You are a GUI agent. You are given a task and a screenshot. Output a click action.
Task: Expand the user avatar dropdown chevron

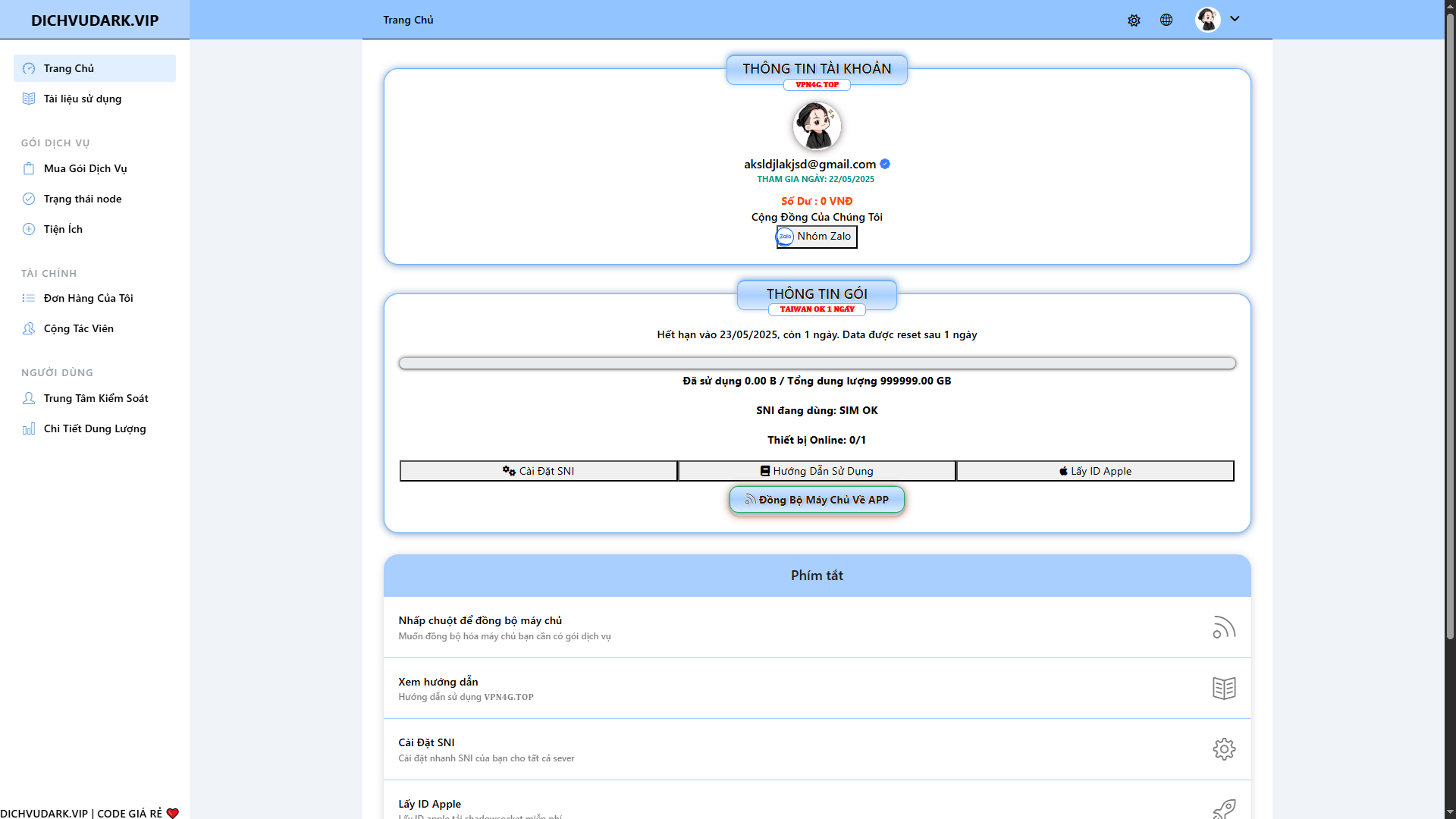click(x=1235, y=19)
